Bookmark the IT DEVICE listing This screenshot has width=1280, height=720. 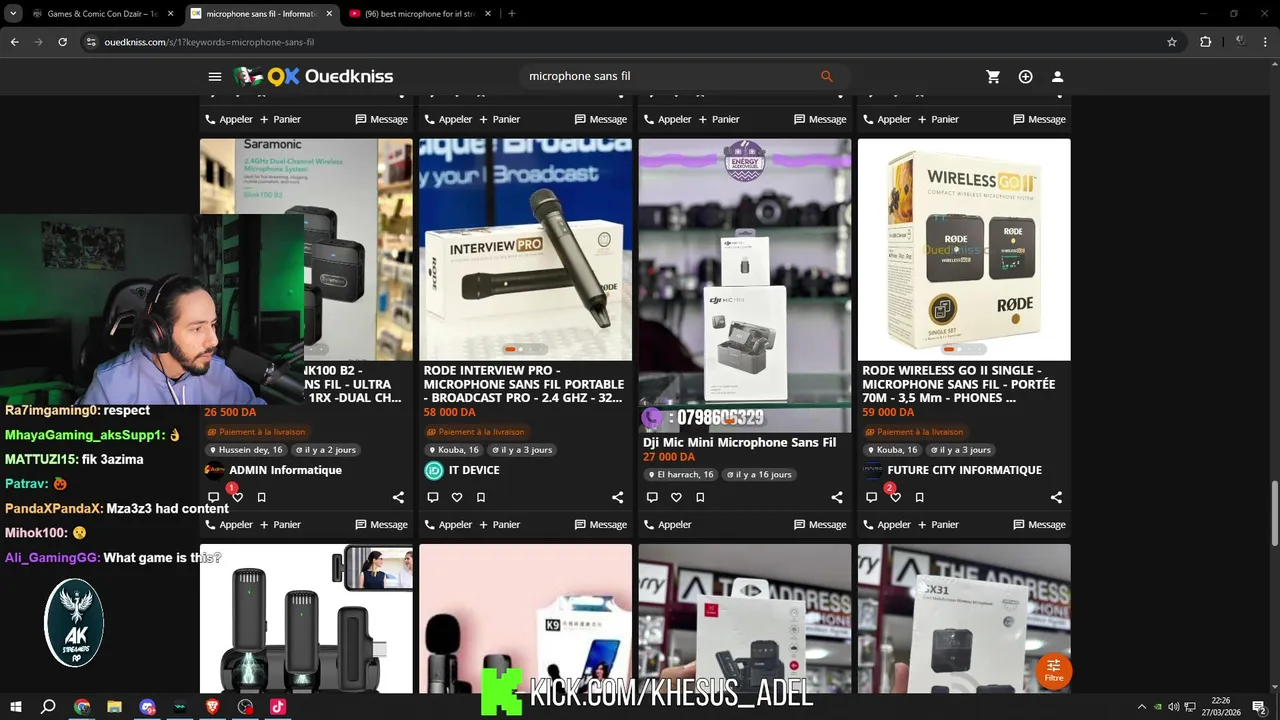[481, 497]
